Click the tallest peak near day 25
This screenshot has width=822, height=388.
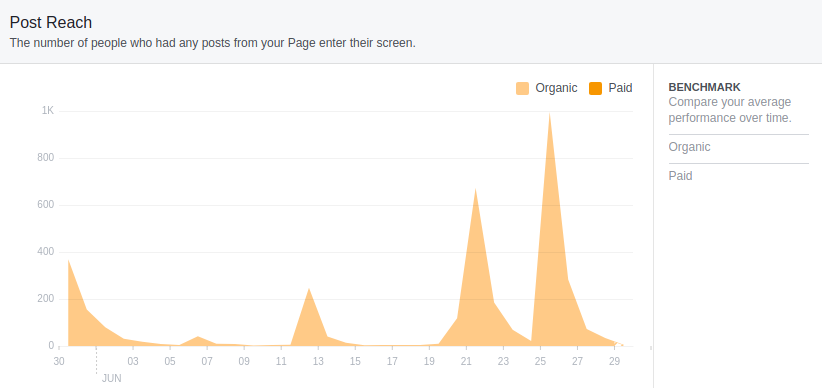pyautogui.click(x=549, y=113)
